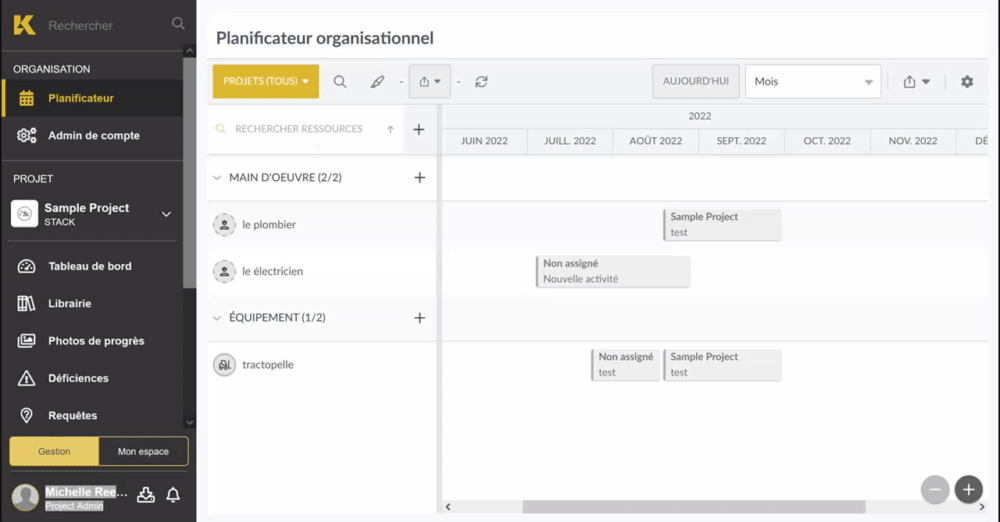Open notifications bell

coord(173,495)
